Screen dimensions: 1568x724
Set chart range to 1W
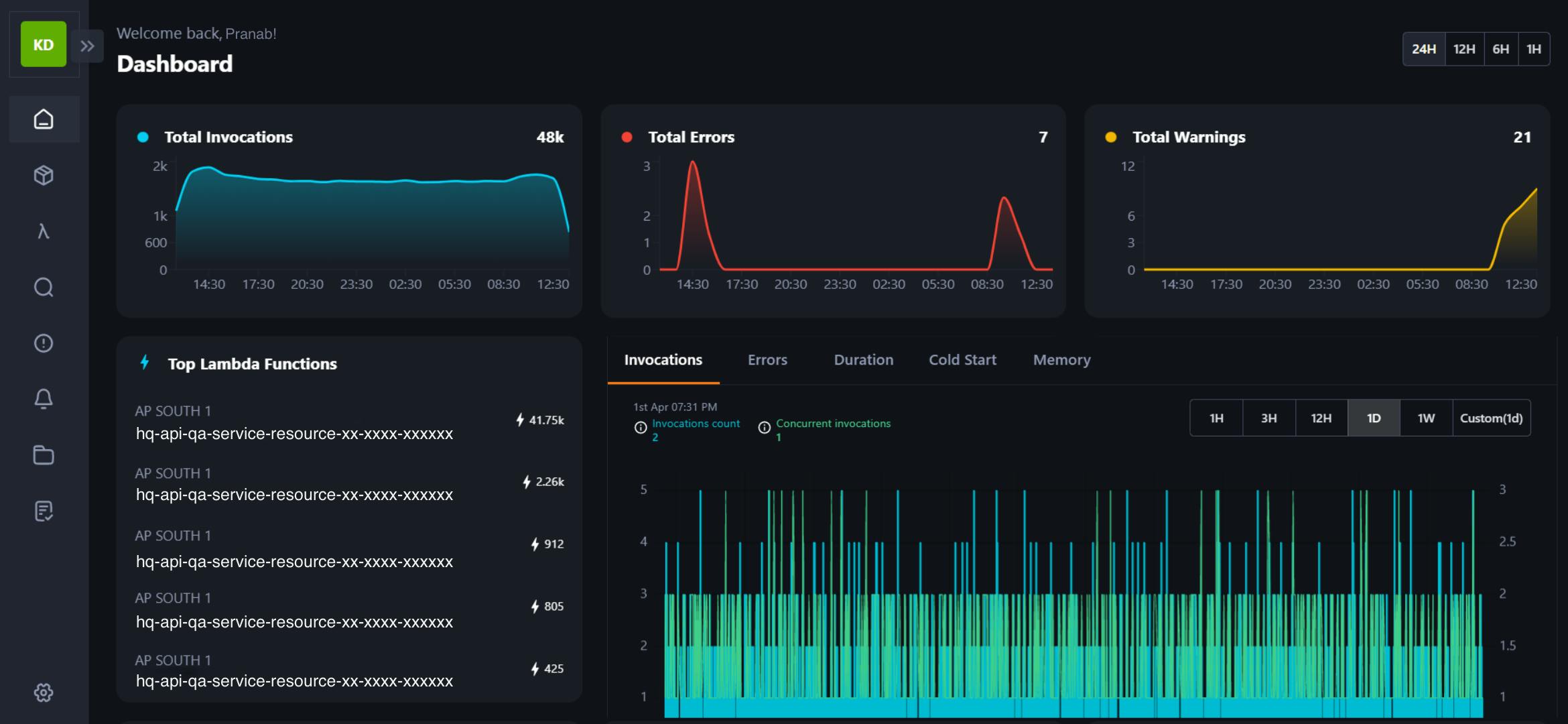click(1426, 418)
